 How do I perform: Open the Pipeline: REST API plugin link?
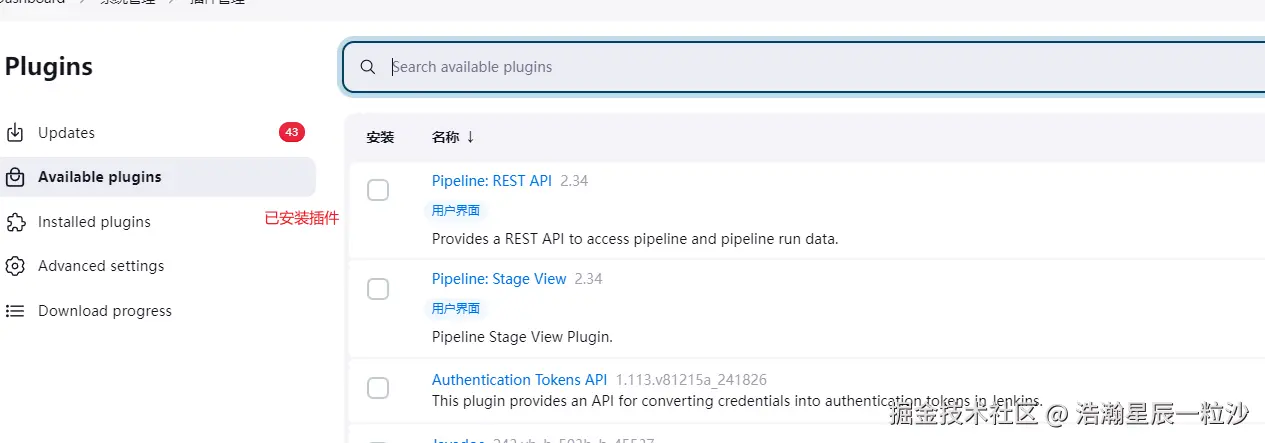491,181
